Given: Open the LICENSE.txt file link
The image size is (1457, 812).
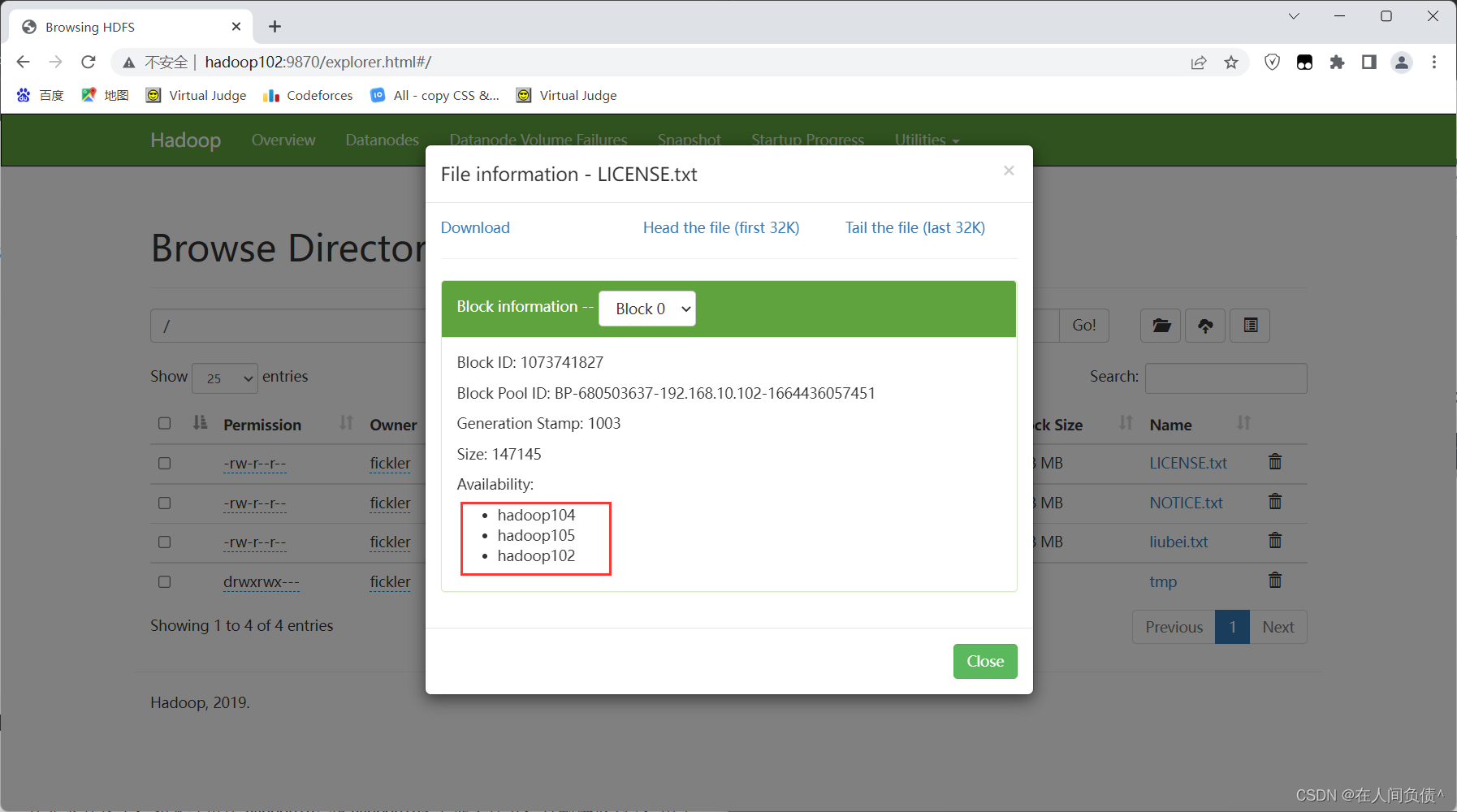Looking at the screenshot, I should pyautogui.click(x=1188, y=463).
